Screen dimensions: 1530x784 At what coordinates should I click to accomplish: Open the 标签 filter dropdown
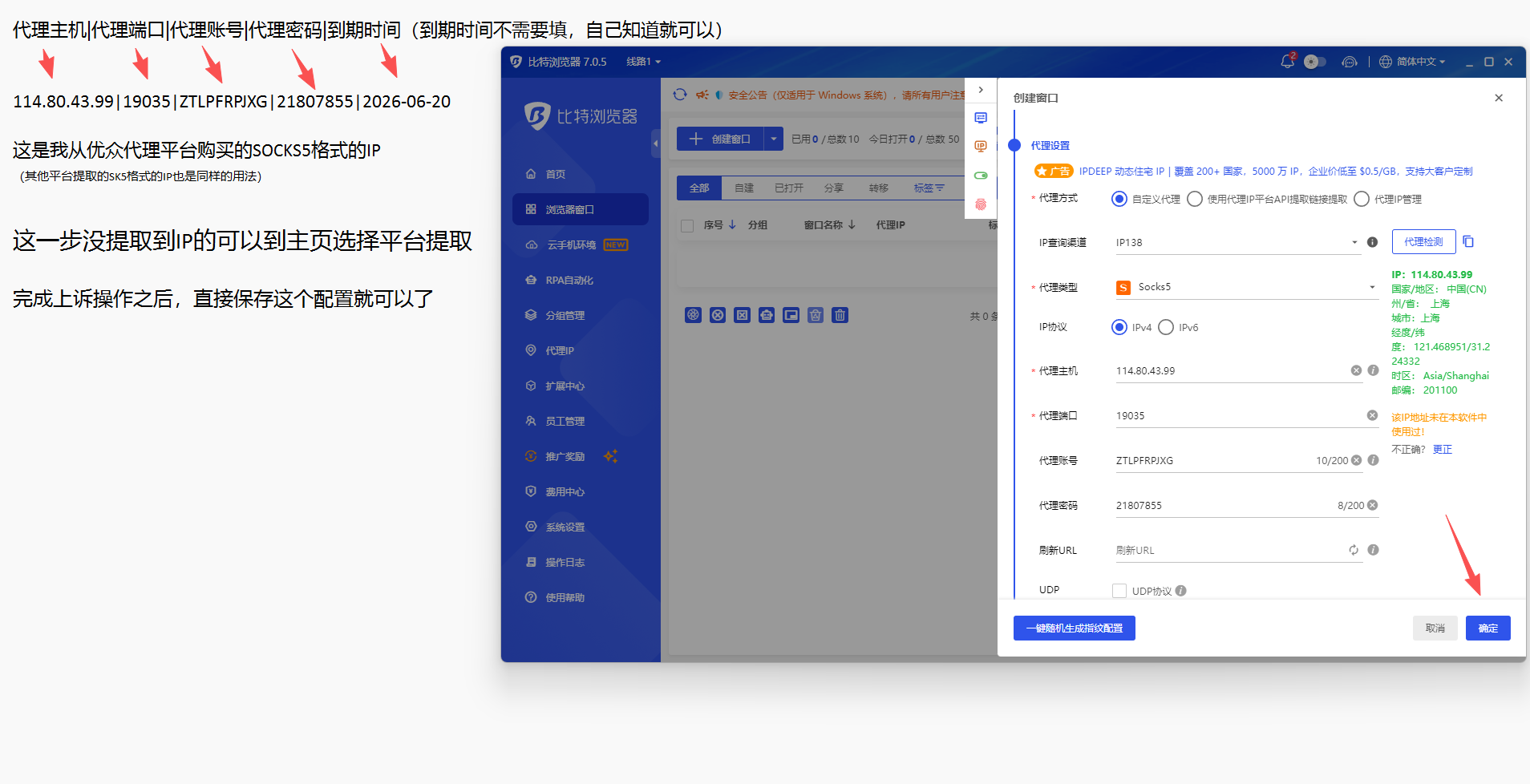coord(929,188)
